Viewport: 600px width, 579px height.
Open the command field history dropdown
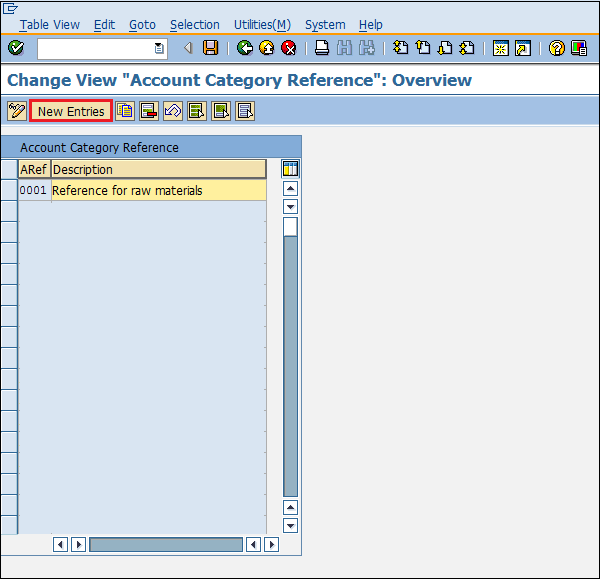click(x=159, y=48)
